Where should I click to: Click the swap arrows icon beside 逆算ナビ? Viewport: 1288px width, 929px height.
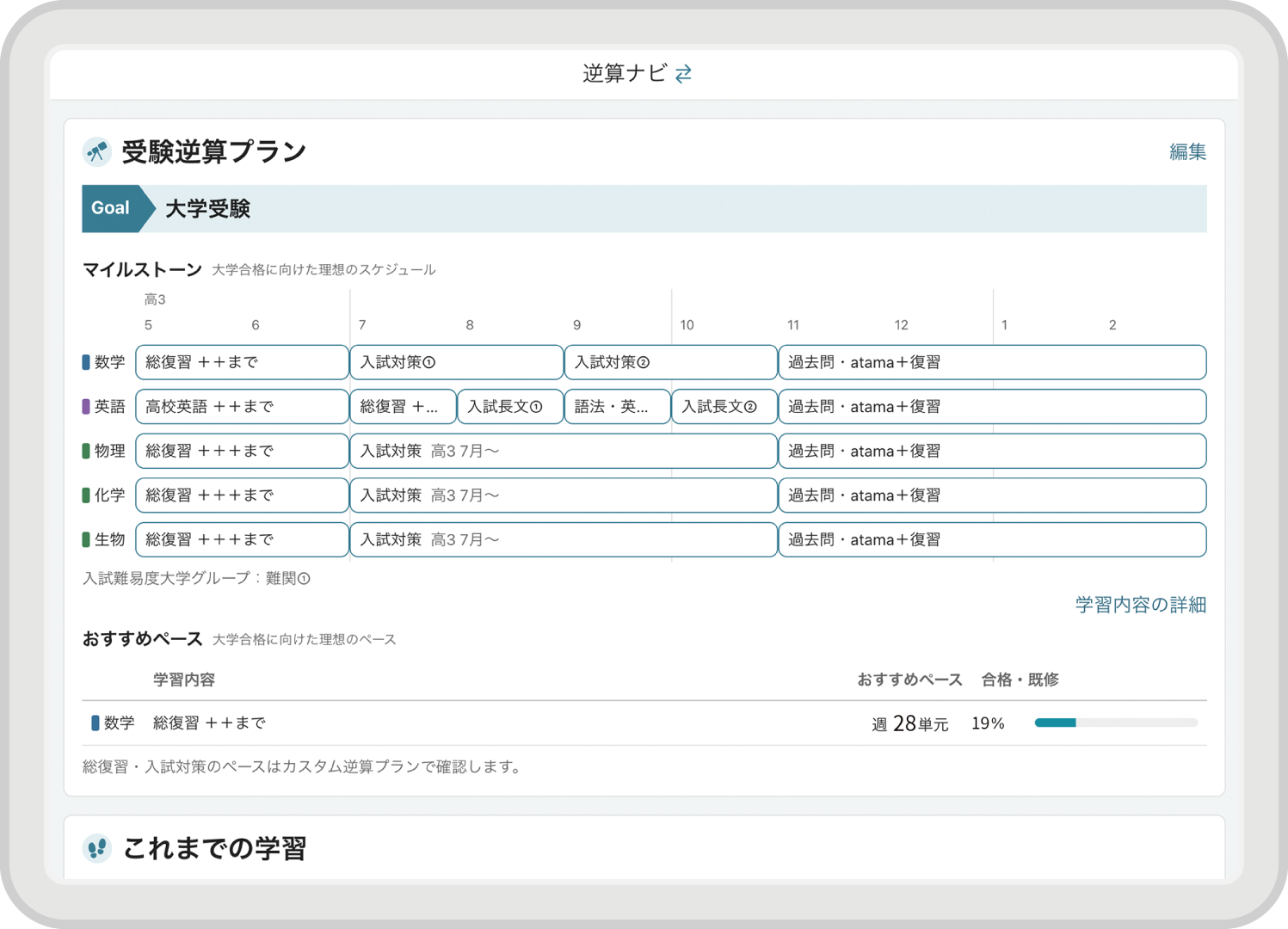click(x=683, y=74)
